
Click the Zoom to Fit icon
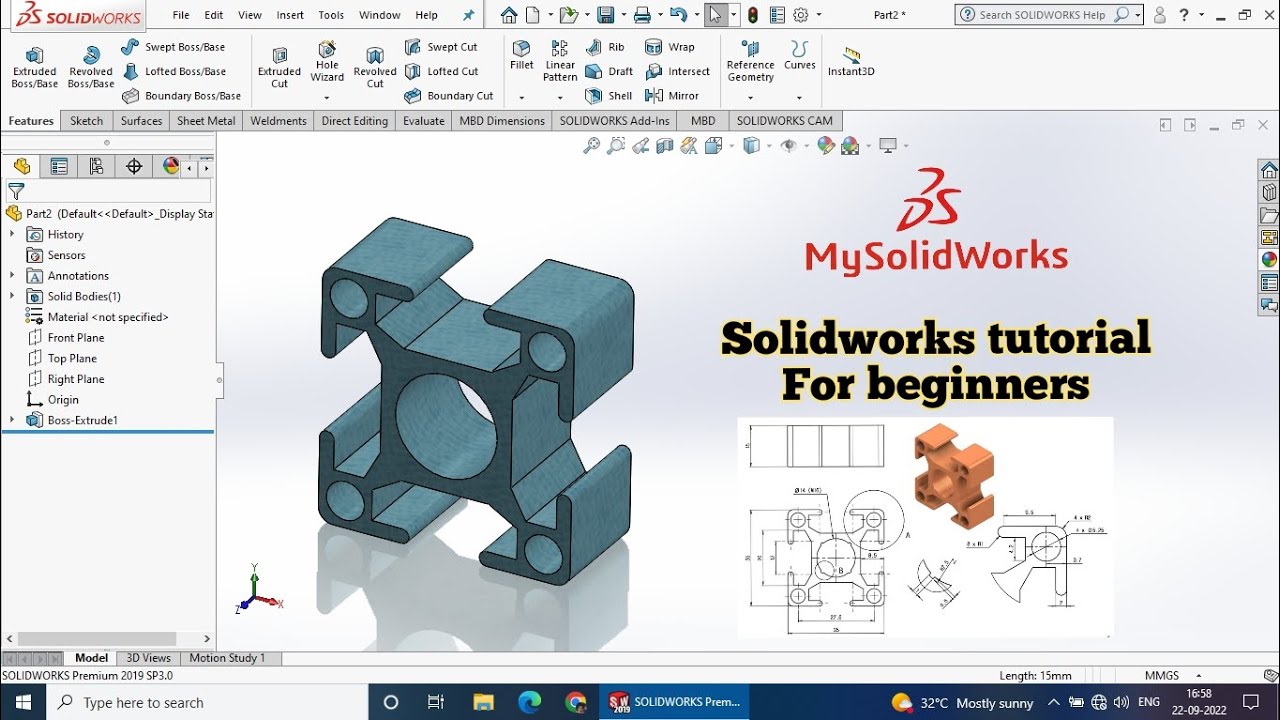pos(592,146)
